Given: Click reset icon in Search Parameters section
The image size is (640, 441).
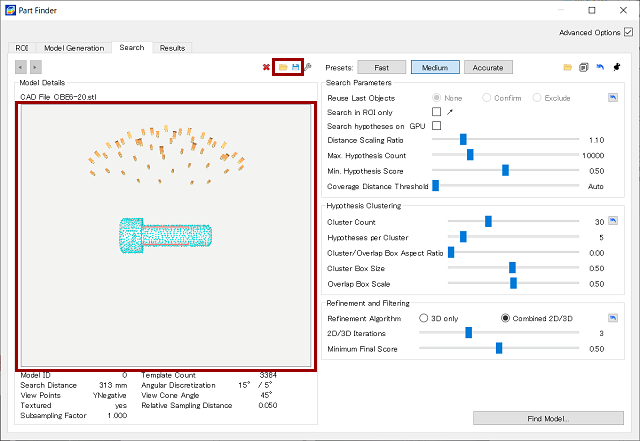Looking at the screenshot, I should (613, 98).
